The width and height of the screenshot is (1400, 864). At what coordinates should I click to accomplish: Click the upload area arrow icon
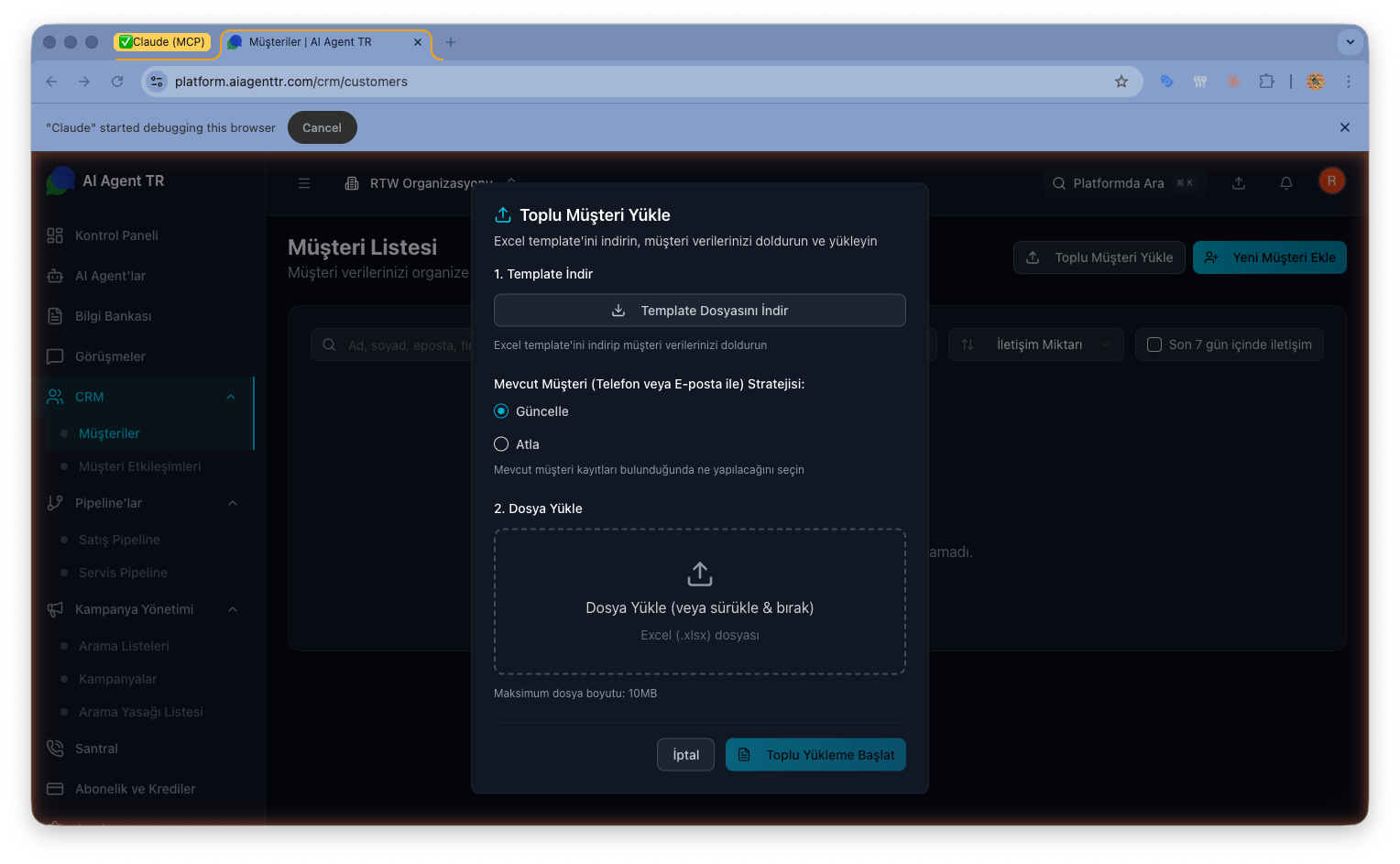pos(700,574)
